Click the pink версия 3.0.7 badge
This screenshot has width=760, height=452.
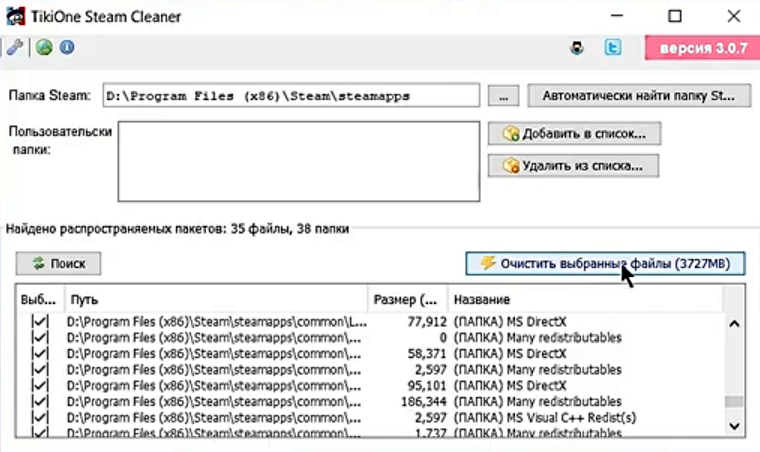(x=703, y=48)
